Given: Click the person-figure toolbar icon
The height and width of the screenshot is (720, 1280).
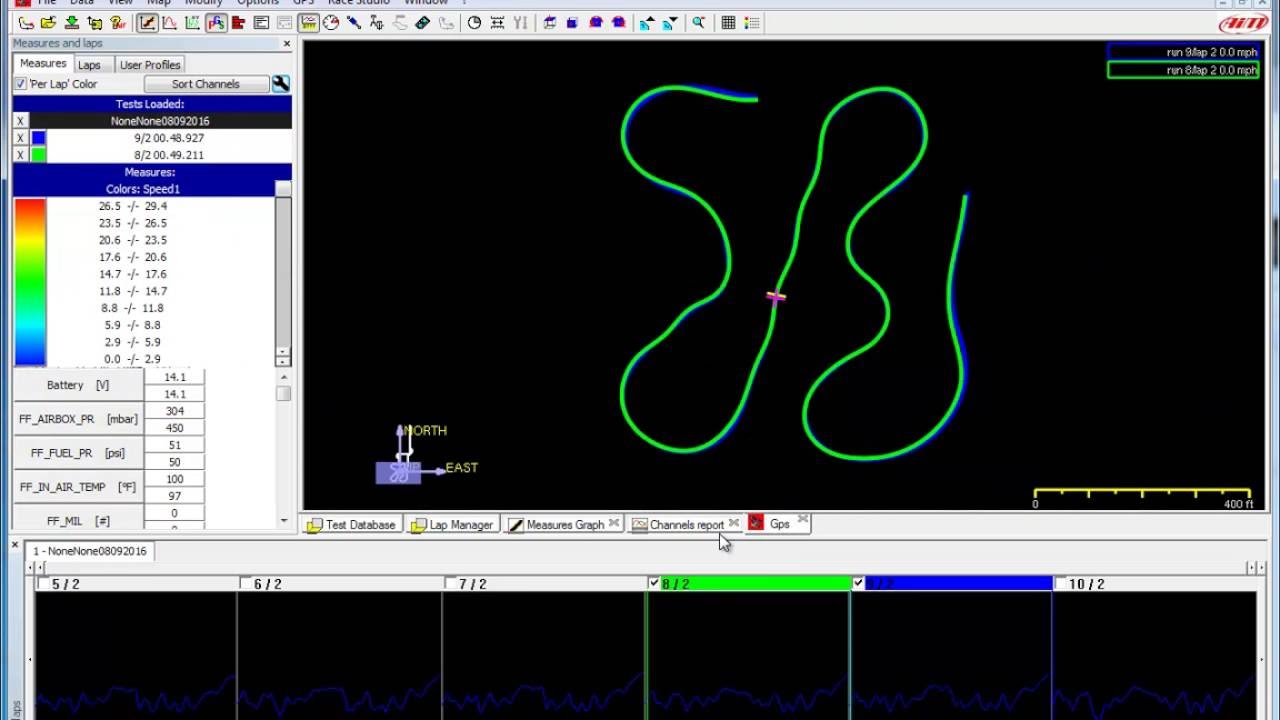Looking at the screenshot, I should [x=376, y=22].
